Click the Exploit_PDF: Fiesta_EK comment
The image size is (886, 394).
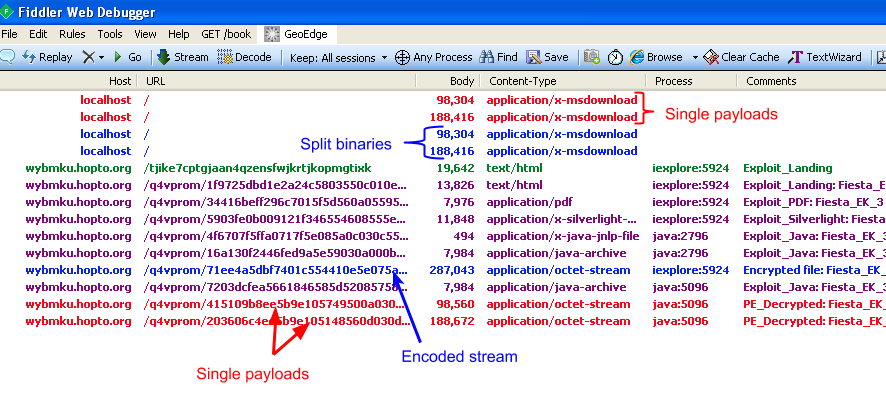coord(814,202)
